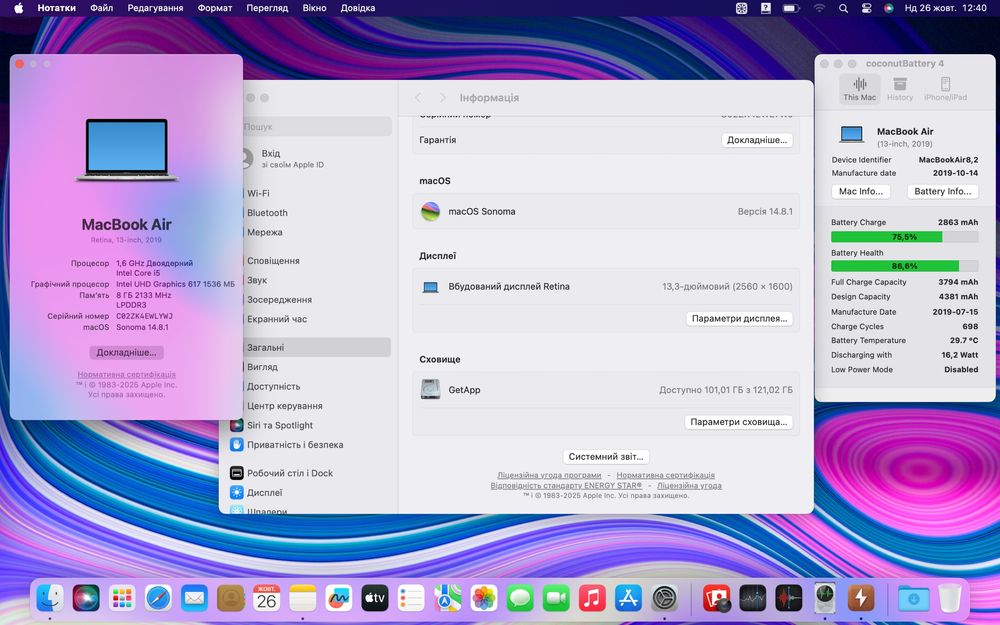Viewport: 1000px width, 625px height.
Task: Click Siri icon in the menu bar
Action: point(888,8)
